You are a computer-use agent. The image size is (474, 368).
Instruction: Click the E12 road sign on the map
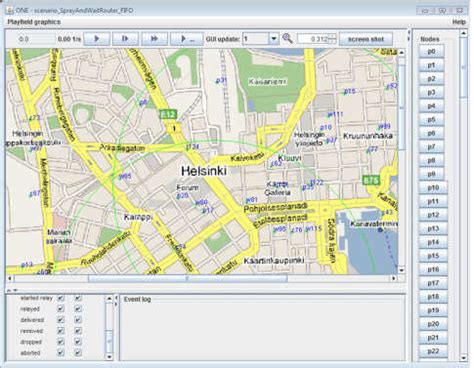[x=167, y=114]
